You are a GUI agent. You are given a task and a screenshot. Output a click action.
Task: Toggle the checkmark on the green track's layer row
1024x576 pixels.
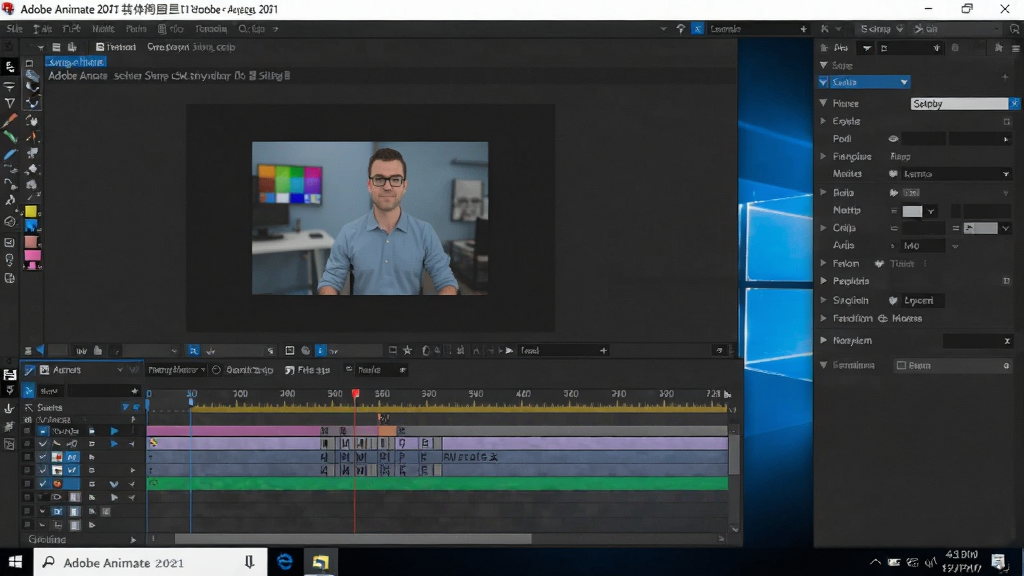pyautogui.click(x=42, y=484)
